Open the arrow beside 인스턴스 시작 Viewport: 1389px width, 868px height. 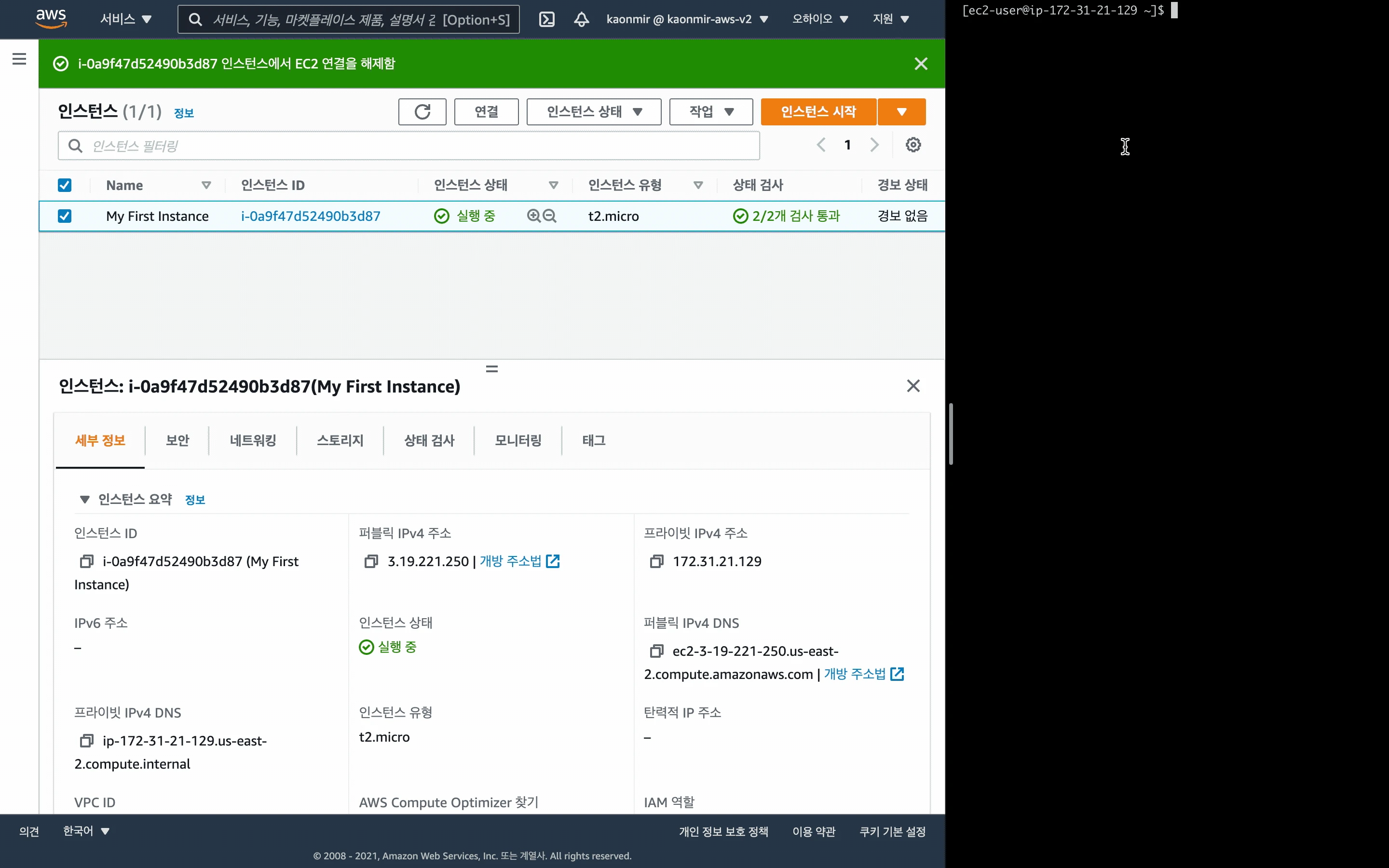[902, 111]
